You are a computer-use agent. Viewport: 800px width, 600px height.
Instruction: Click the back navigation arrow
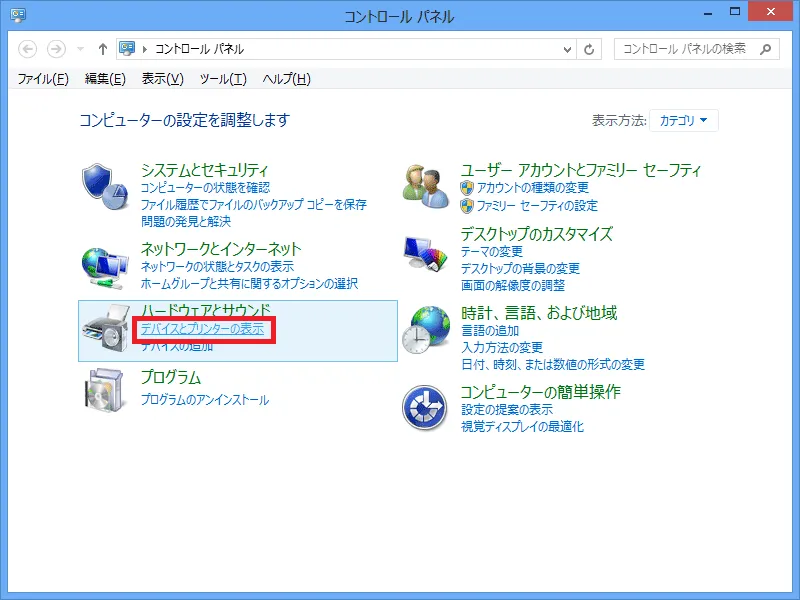tap(27, 48)
